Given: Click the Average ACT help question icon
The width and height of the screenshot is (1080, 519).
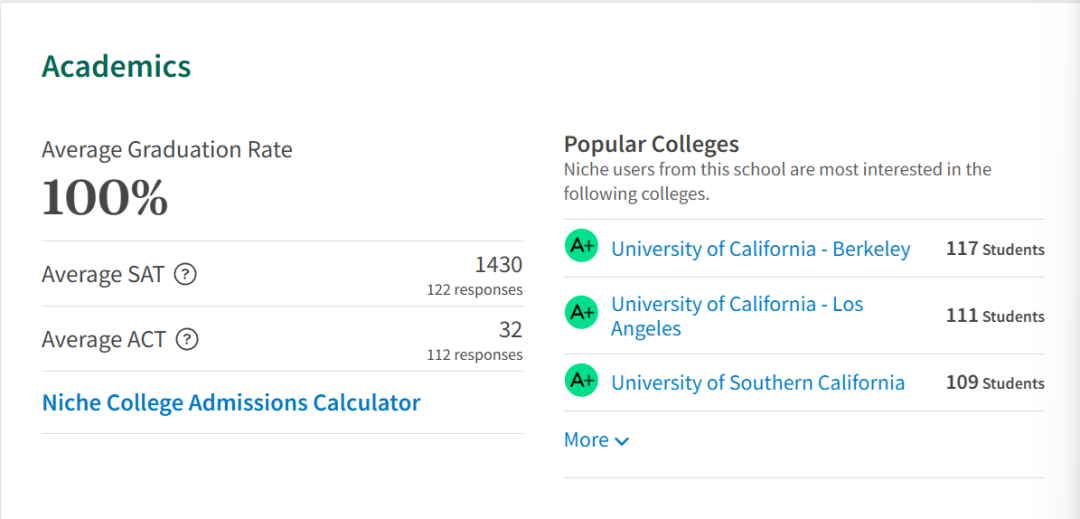Looking at the screenshot, I should click(187, 339).
